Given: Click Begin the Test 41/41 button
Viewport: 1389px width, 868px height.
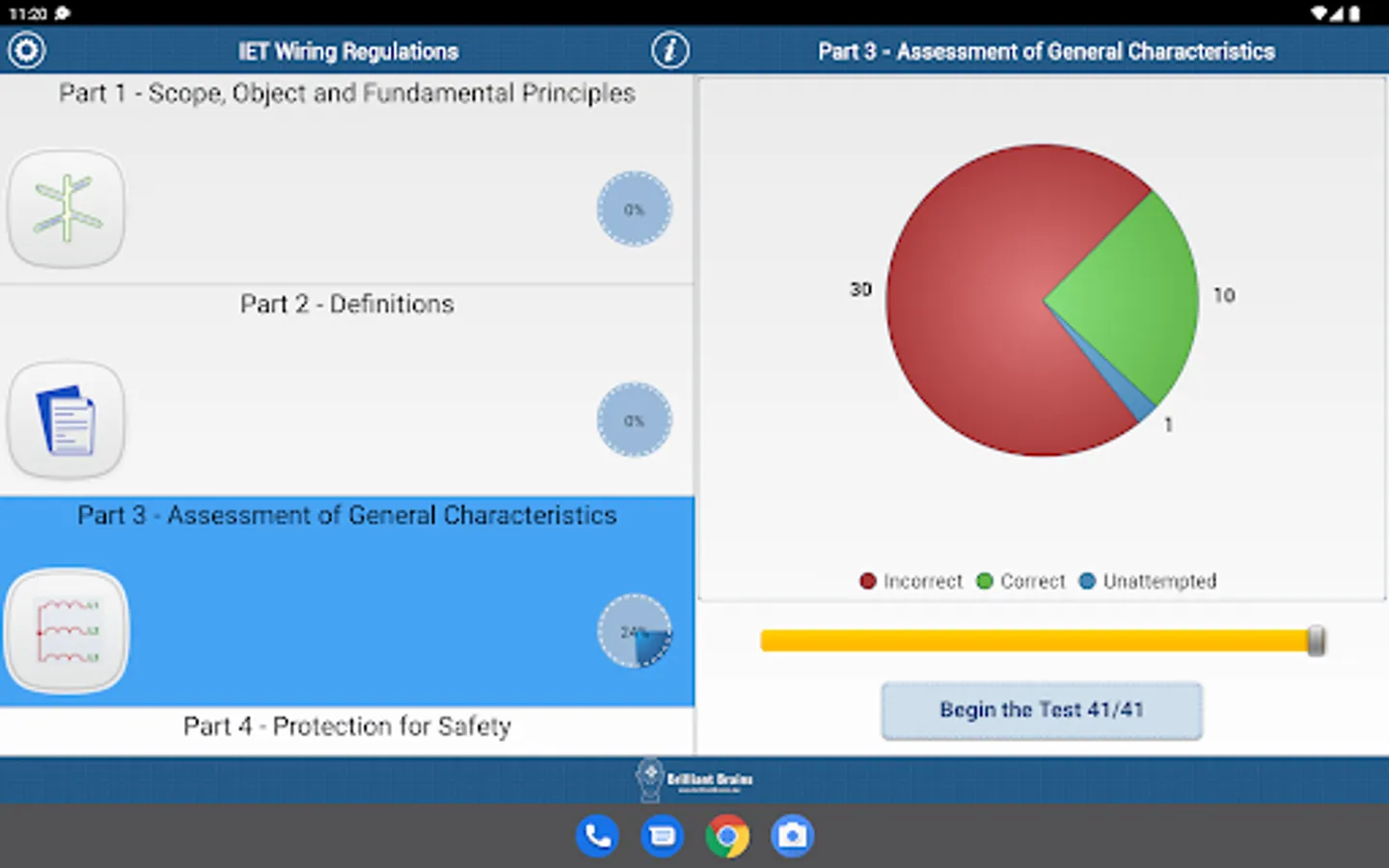Looking at the screenshot, I should 1042,711.
